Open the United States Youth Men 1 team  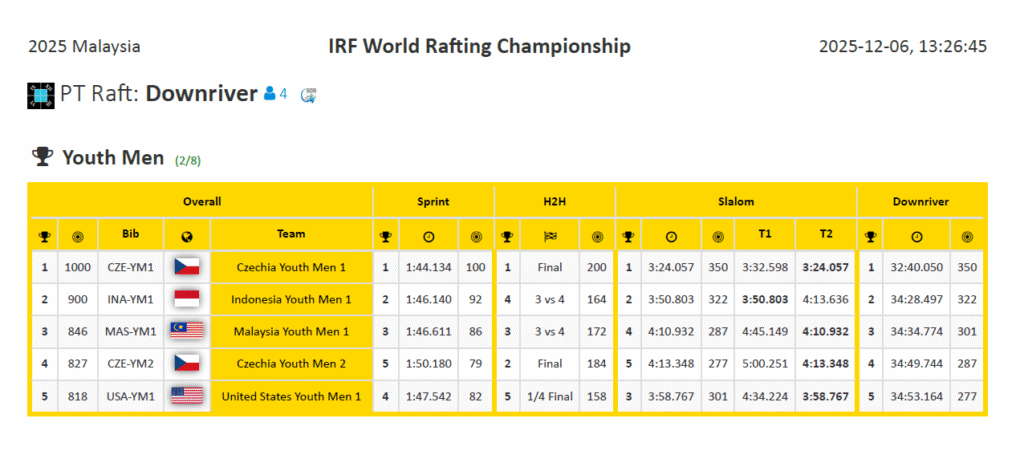[x=291, y=396]
